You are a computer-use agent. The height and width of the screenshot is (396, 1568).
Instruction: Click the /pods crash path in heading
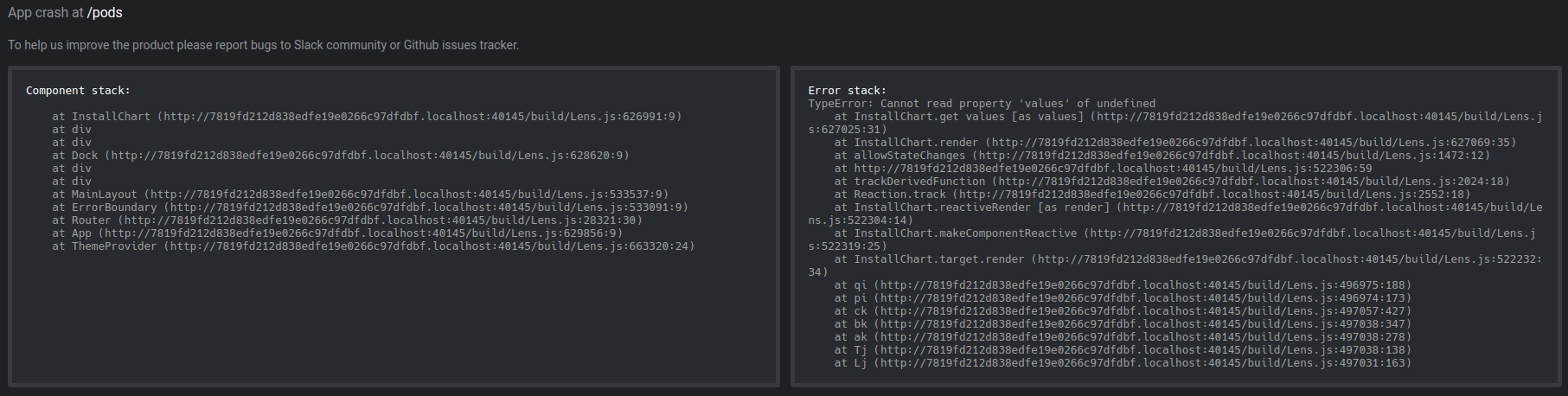coord(105,13)
